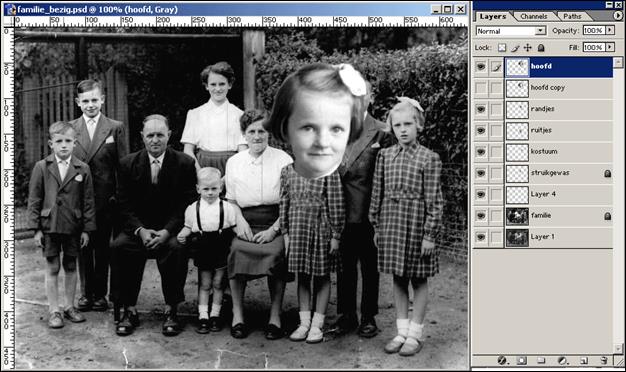Click the Layer 1 thumbnail
This screenshot has height=372, width=626.
tap(517, 237)
